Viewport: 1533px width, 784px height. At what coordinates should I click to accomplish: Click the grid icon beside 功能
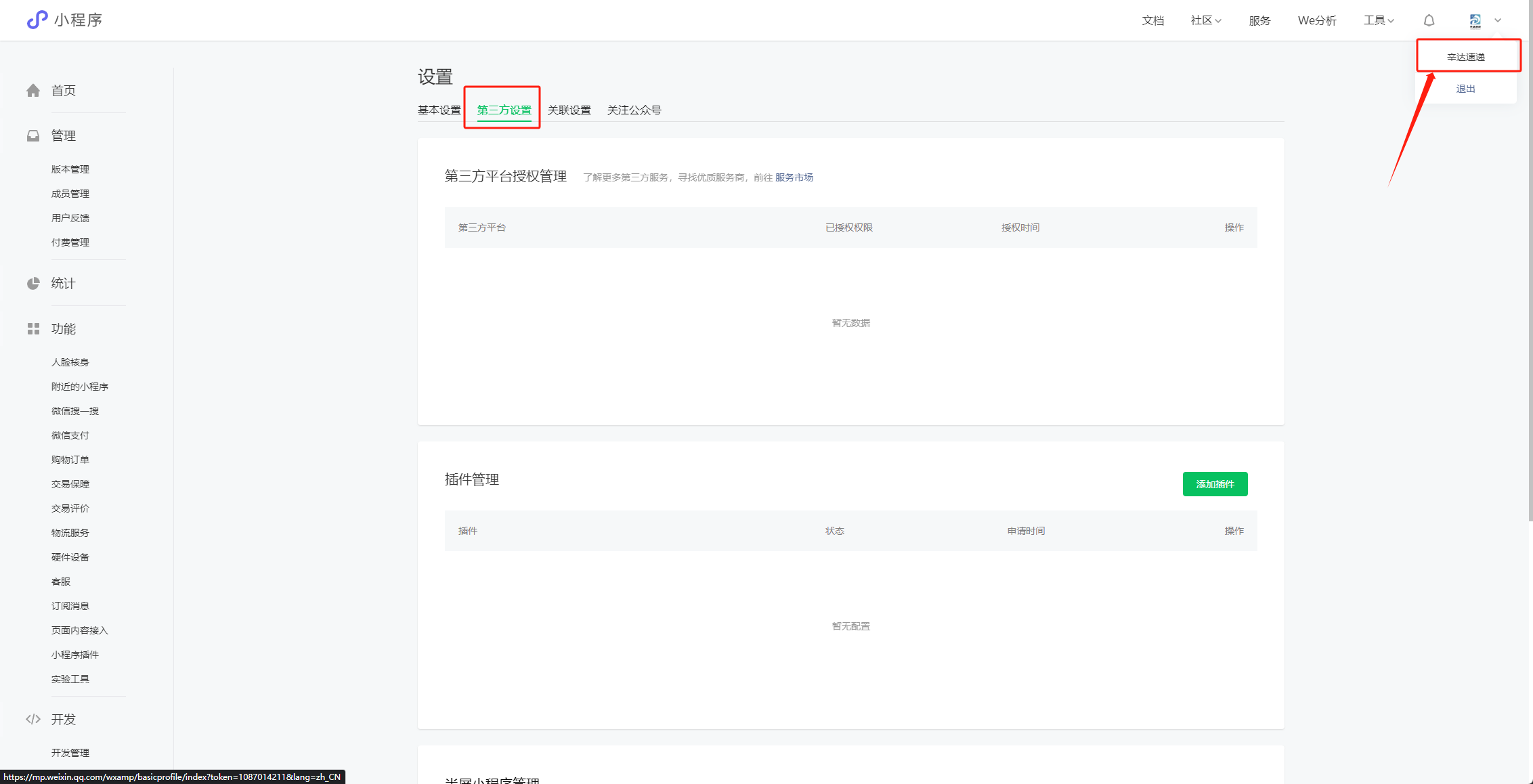tap(33, 329)
